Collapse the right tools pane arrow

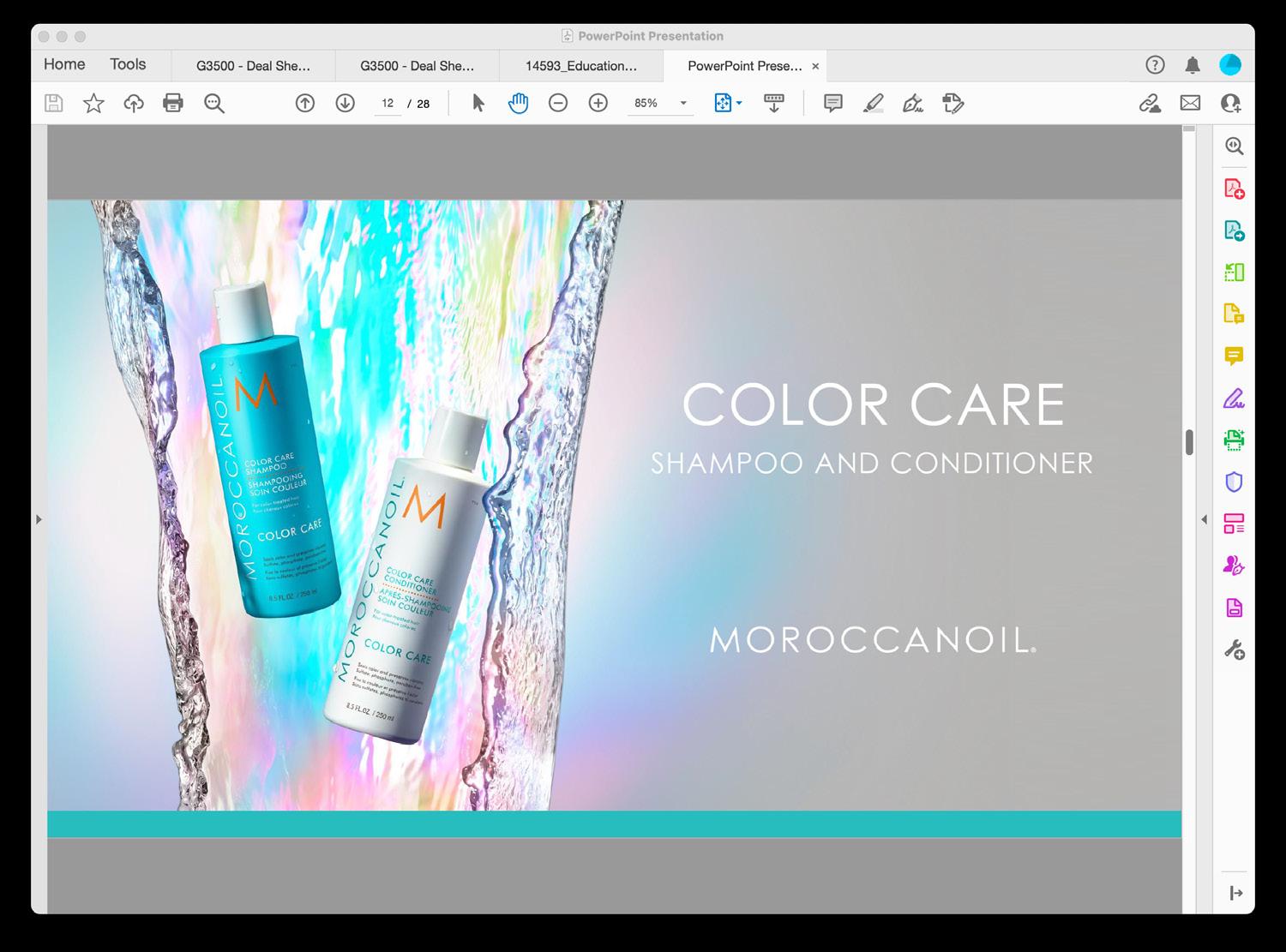pyautogui.click(x=1236, y=893)
